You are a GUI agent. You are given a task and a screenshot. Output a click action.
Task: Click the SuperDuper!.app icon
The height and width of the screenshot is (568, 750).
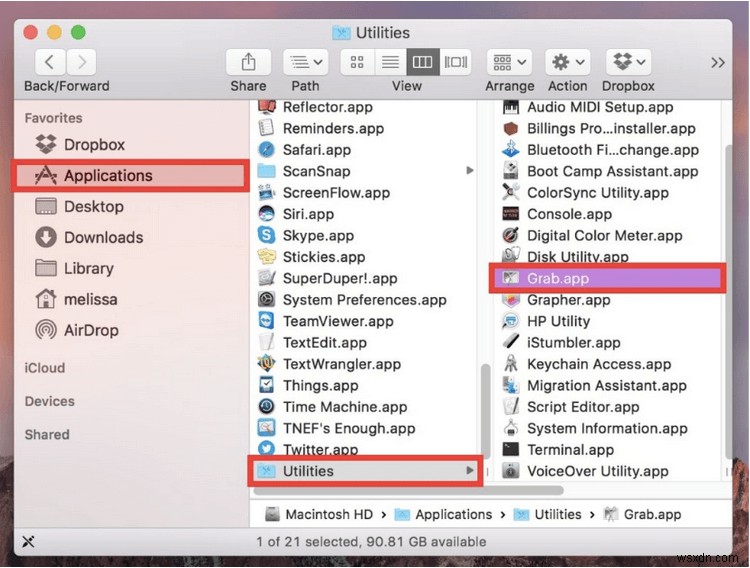tap(266, 278)
